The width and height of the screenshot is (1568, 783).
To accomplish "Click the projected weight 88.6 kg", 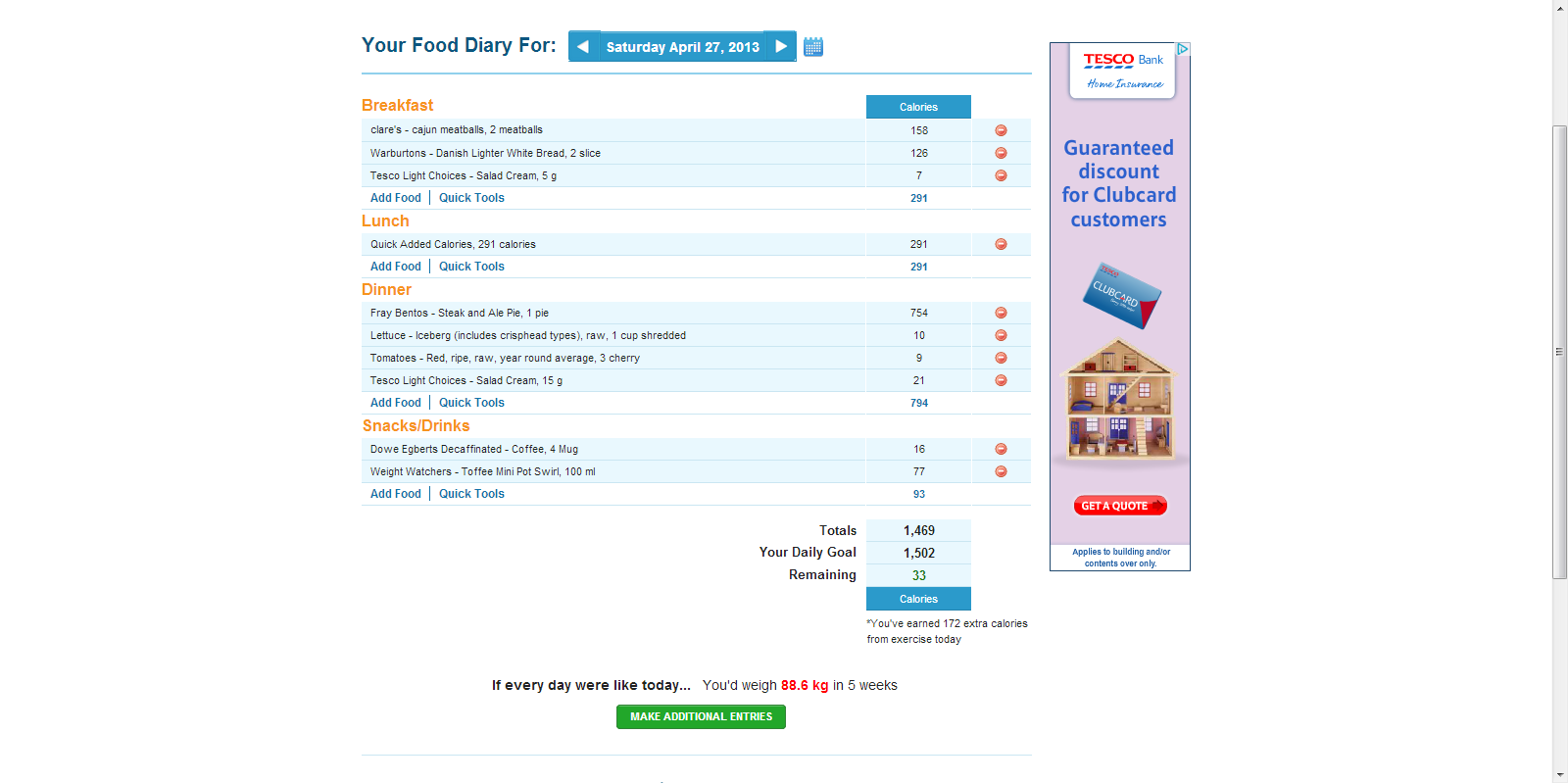I will tap(805, 685).
